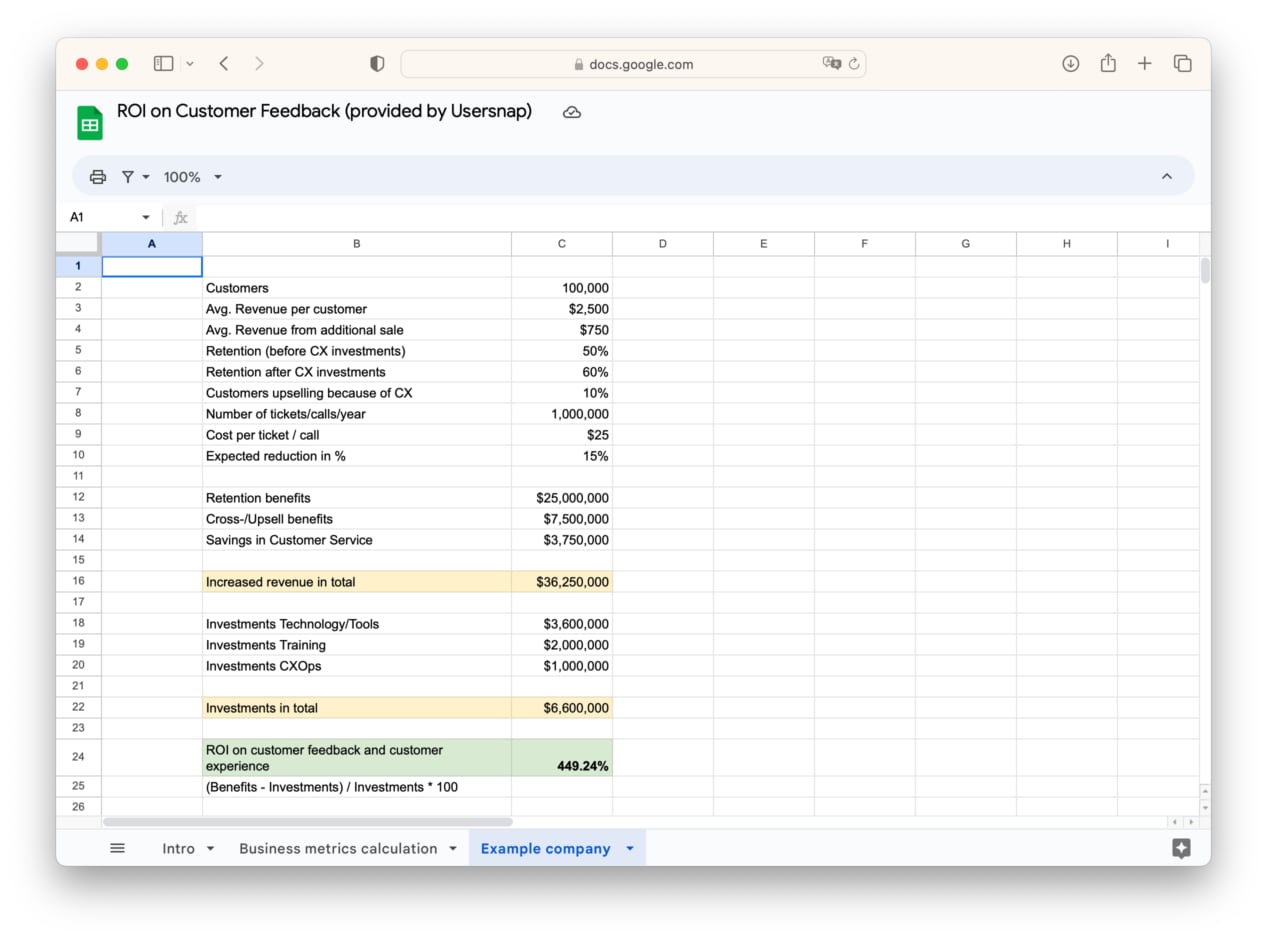Viewport: 1267px width, 940px height.
Task: Open the Explore icon in bottom-right corner
Action: [x=1181, y=848]
